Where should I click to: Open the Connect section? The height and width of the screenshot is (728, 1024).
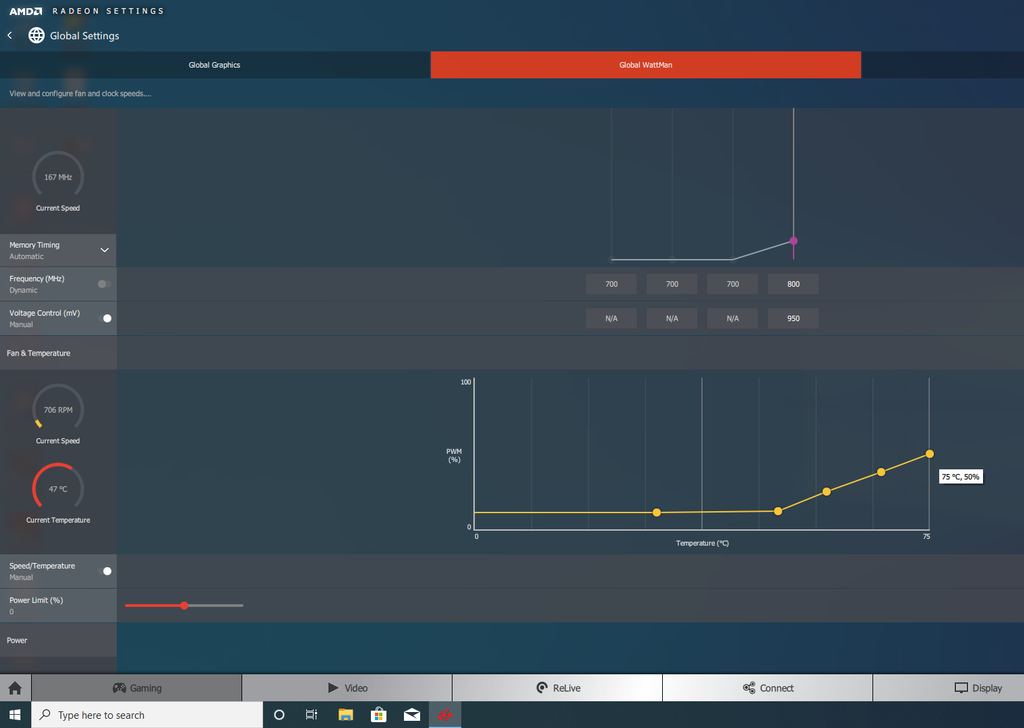point(767,688)
